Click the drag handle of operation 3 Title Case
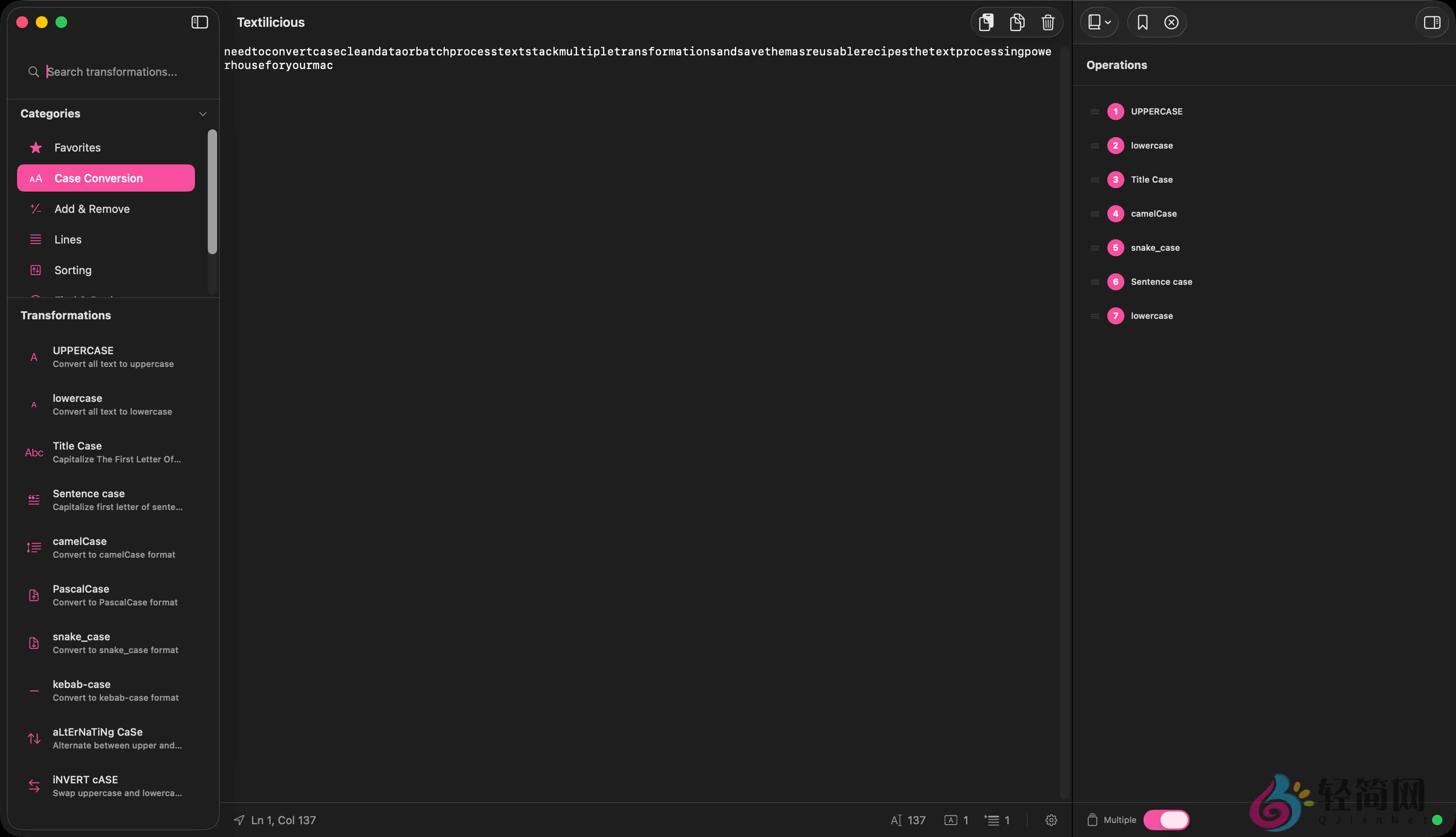Screen dimensions: 1456x837 [x=1095, y=180]
